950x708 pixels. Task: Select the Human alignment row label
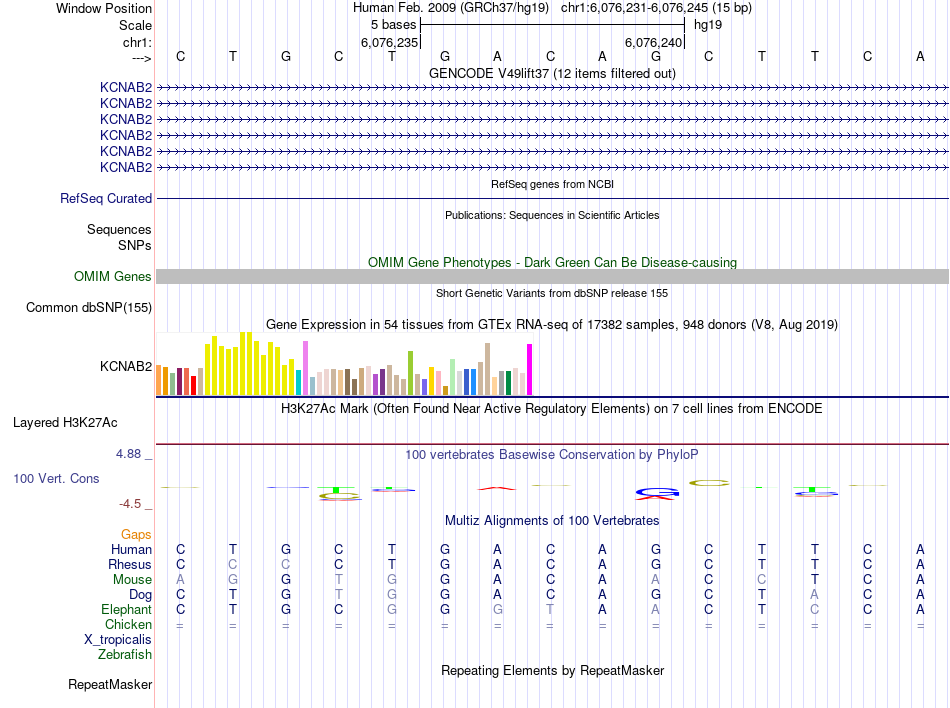[131, 549]
